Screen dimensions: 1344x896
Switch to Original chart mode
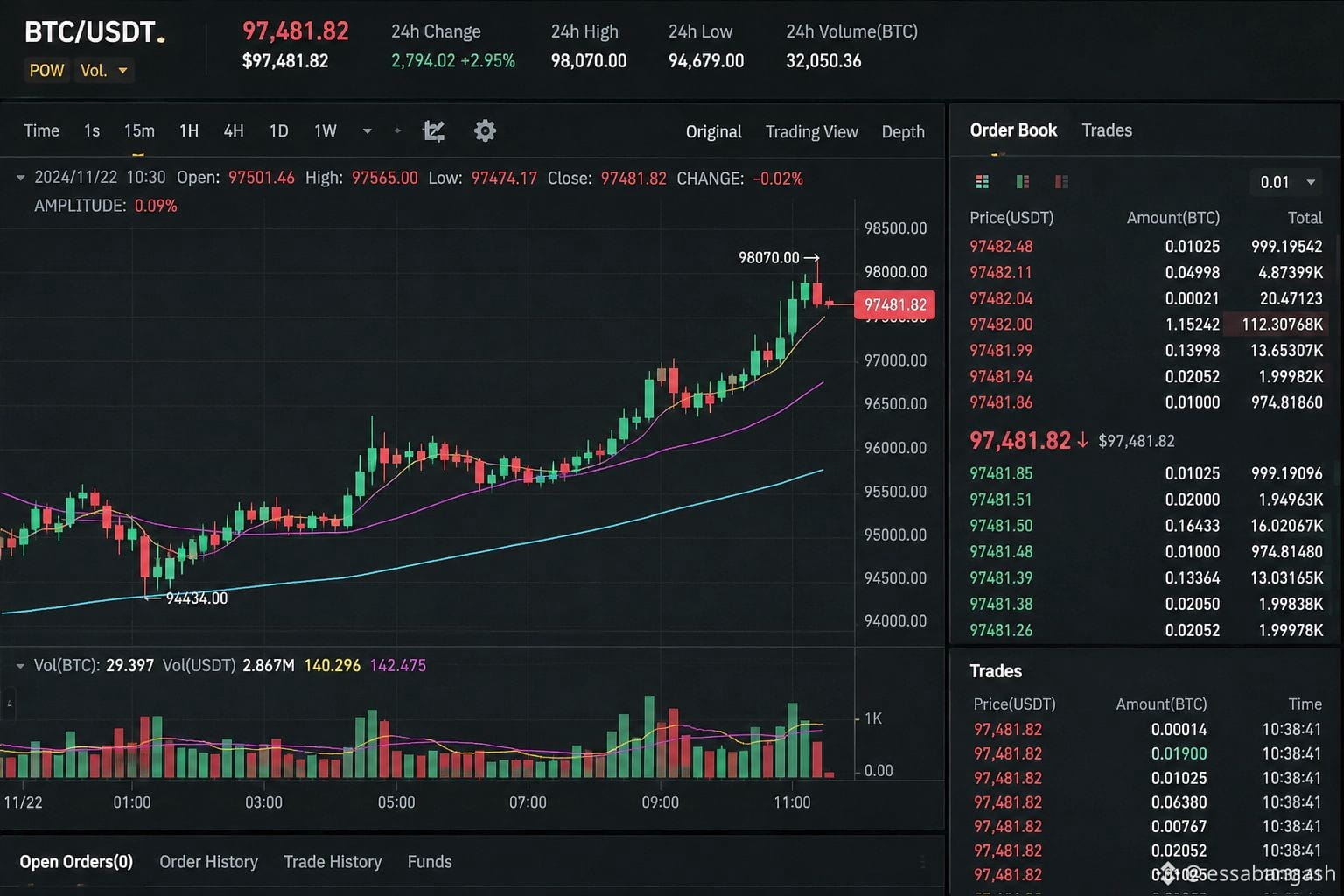(x=713, y=132)
